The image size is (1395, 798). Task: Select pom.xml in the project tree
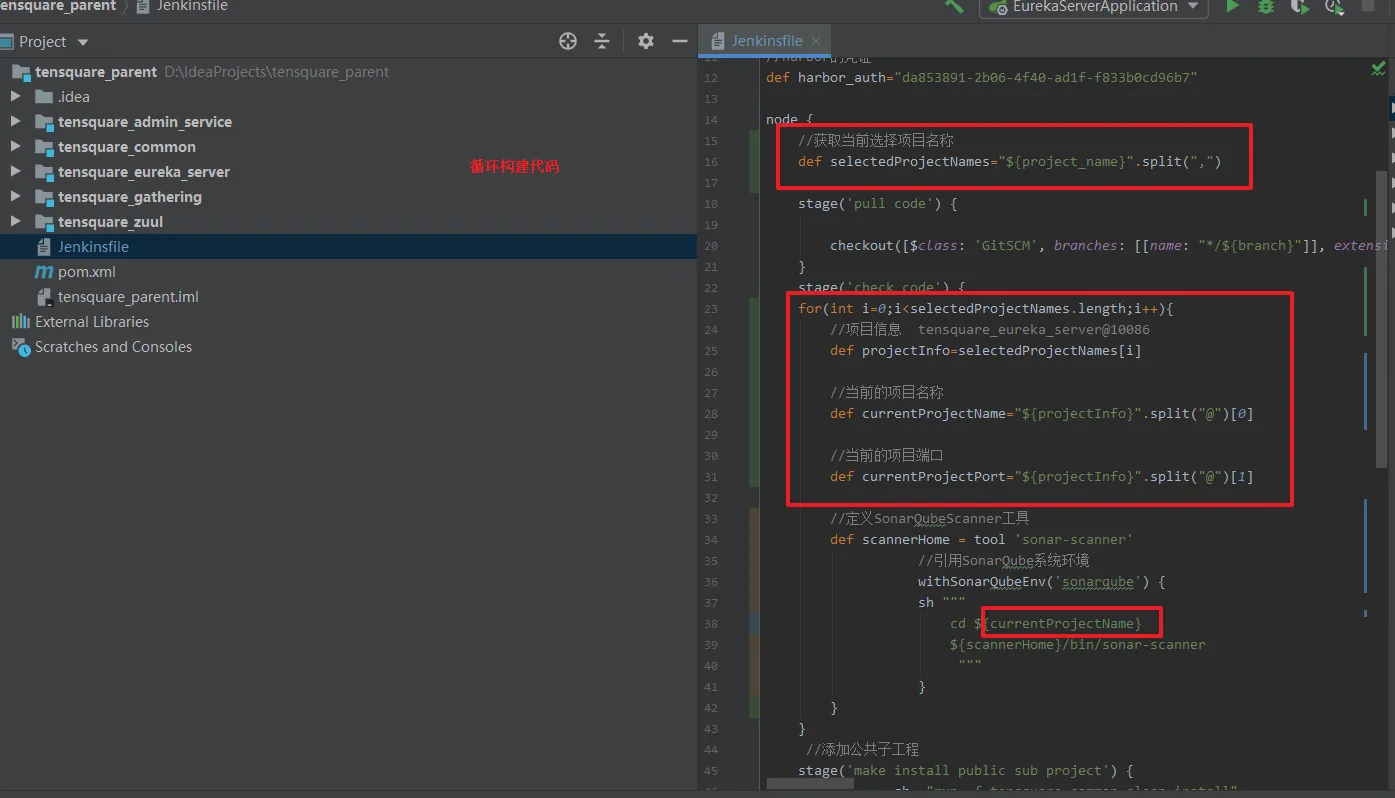click(86, 272)
